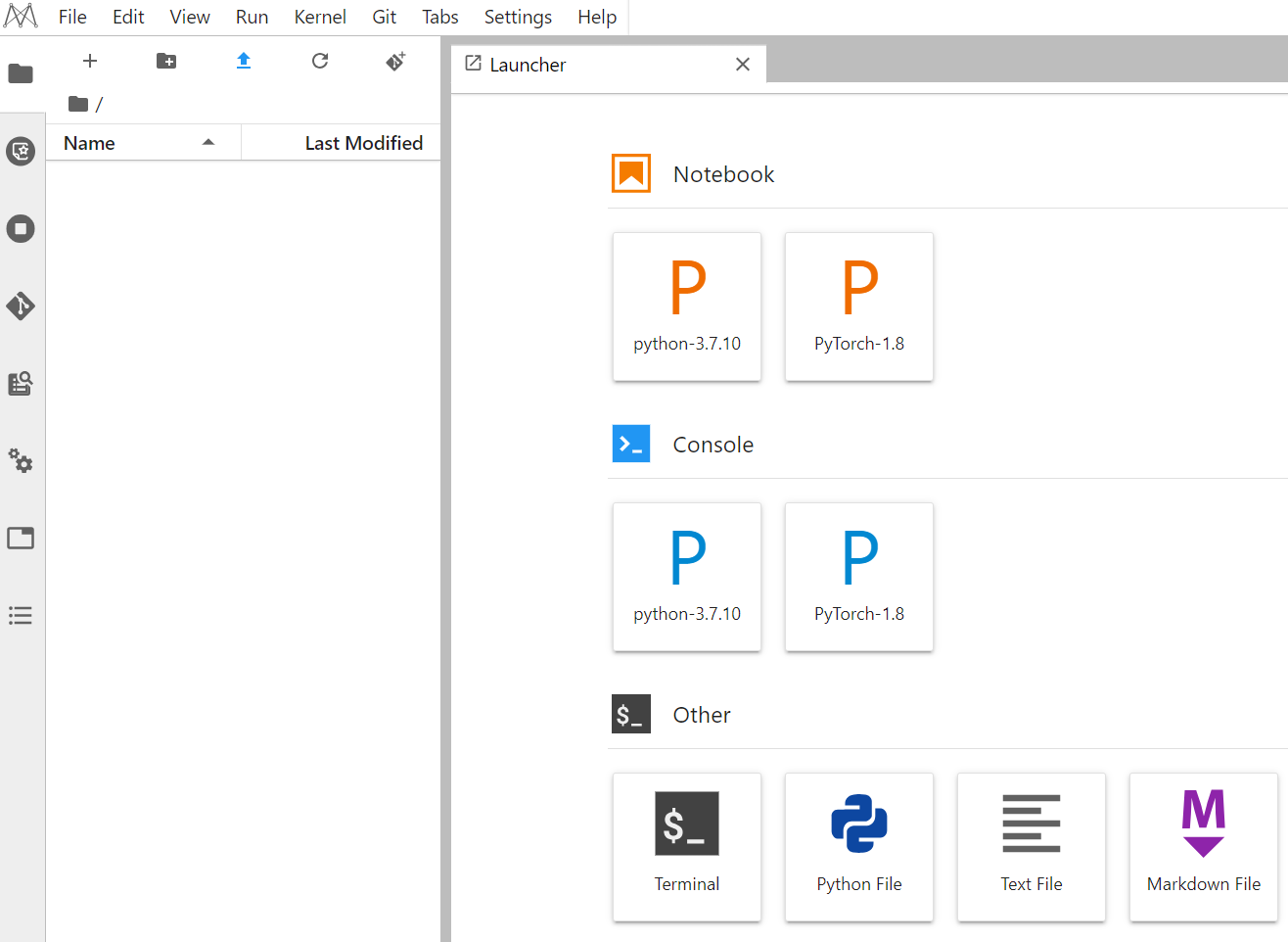Open the View menu
This screenshot has height=942, width=1288.
coord(190,17)
